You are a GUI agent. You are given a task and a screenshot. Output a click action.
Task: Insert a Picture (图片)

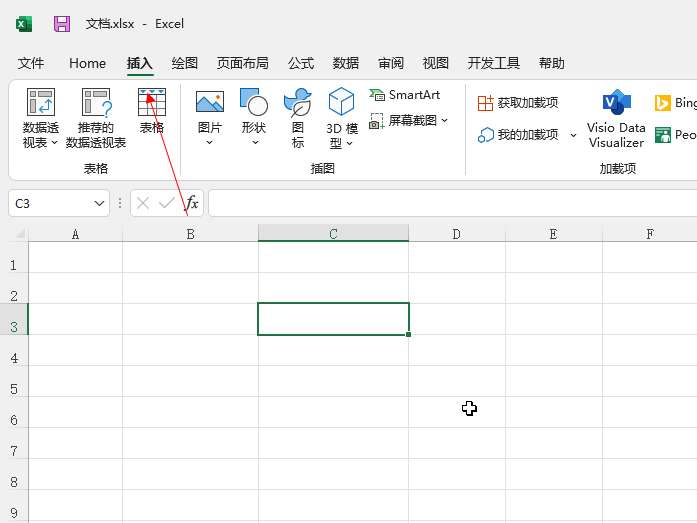pos(209,117)
